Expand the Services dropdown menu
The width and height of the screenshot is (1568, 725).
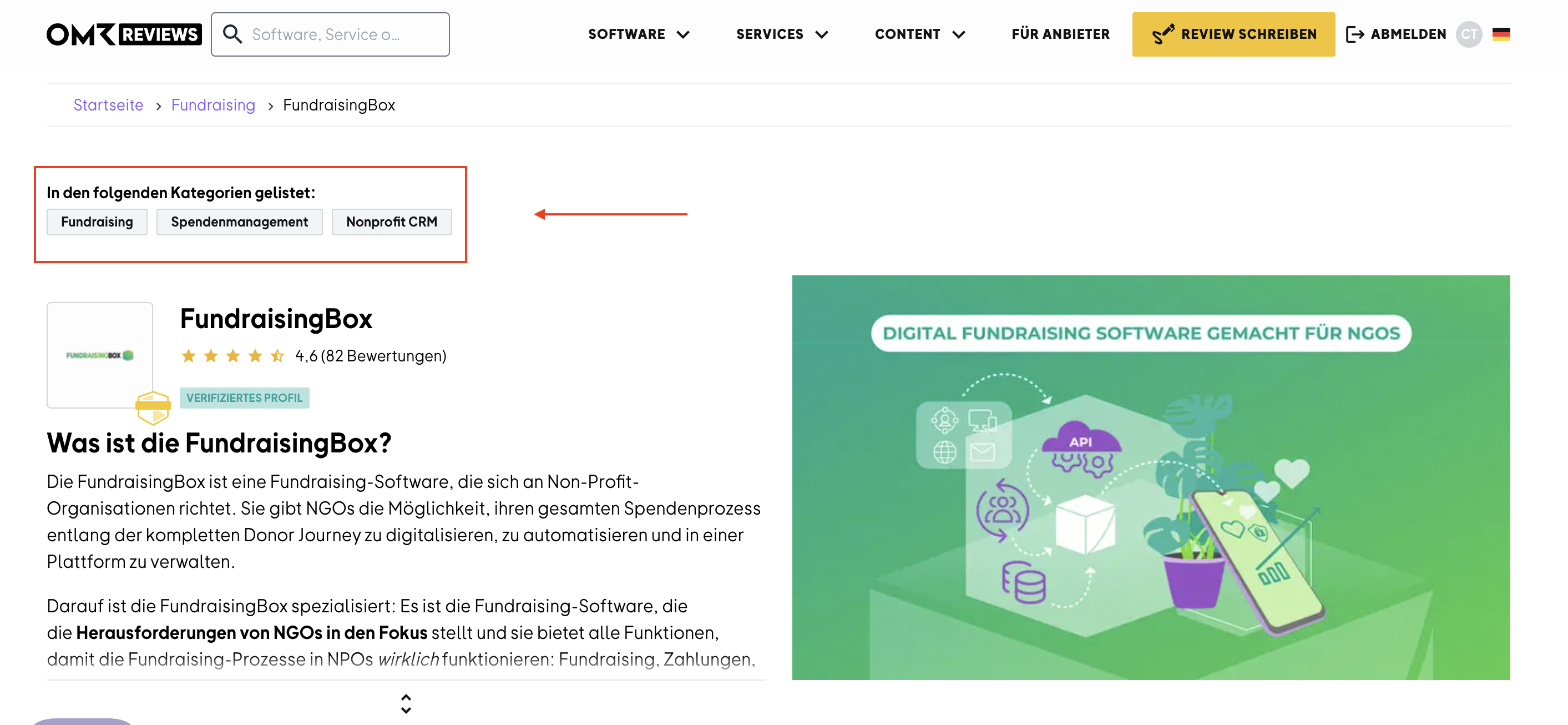pos(782,34)
